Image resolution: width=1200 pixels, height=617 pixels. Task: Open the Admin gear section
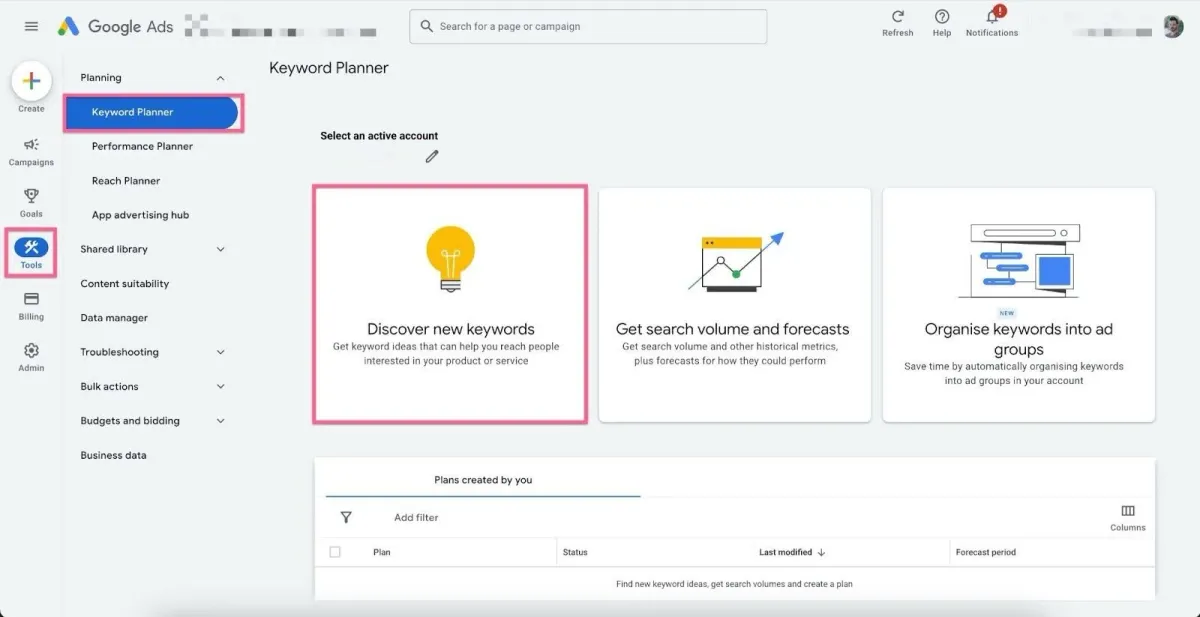tap(31, 357)
